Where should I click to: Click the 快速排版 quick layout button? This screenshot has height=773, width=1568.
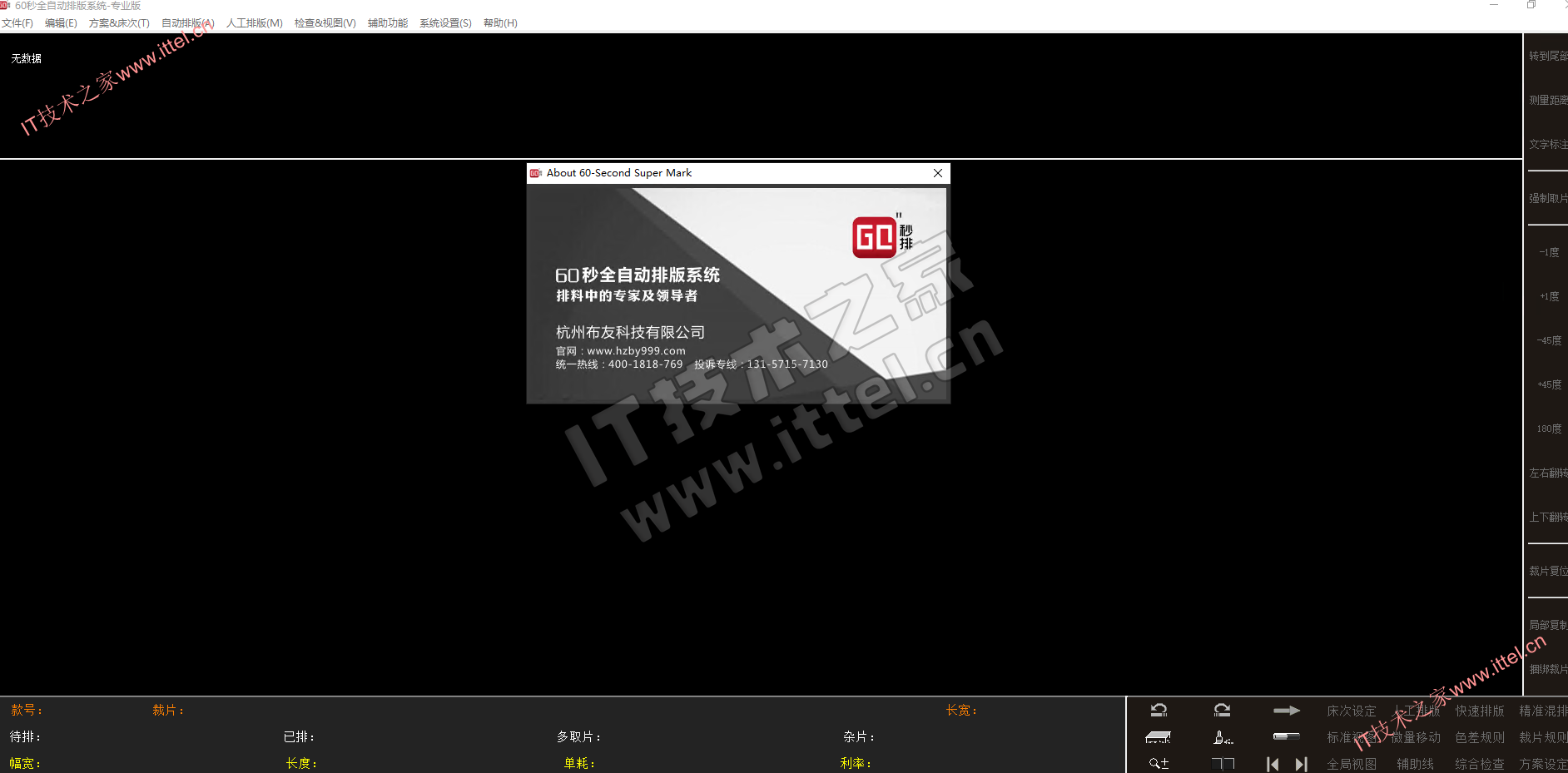(x=1480, y=711)
